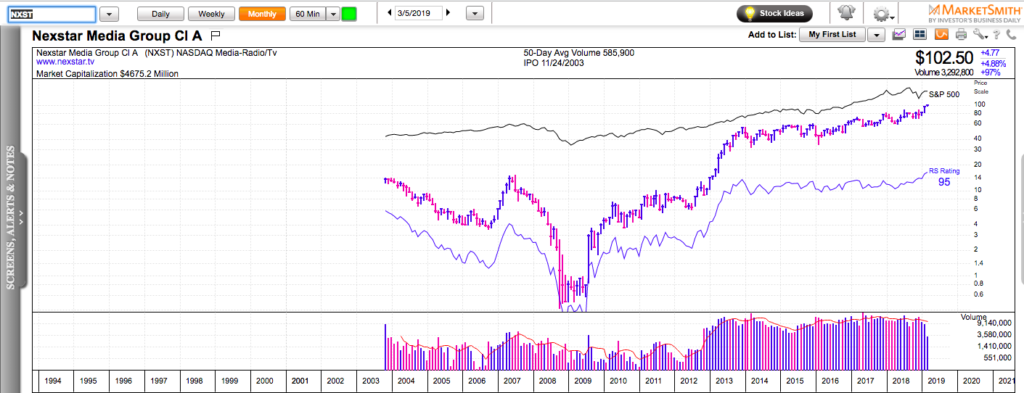This screenshot has width=1024, height=393.
Task: Click the My First List button
Action: [833, 35]
